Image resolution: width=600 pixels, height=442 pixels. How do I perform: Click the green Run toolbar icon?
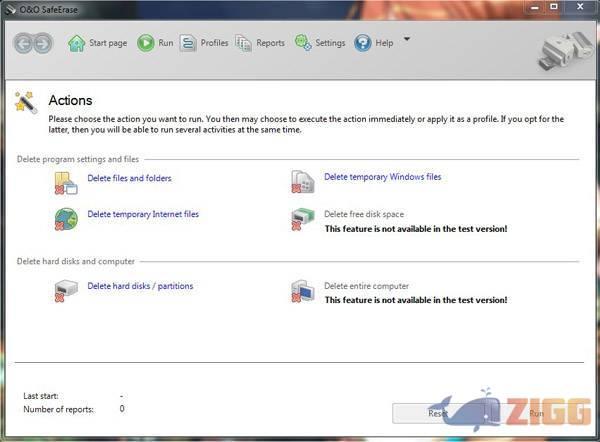tap(146, 43)
